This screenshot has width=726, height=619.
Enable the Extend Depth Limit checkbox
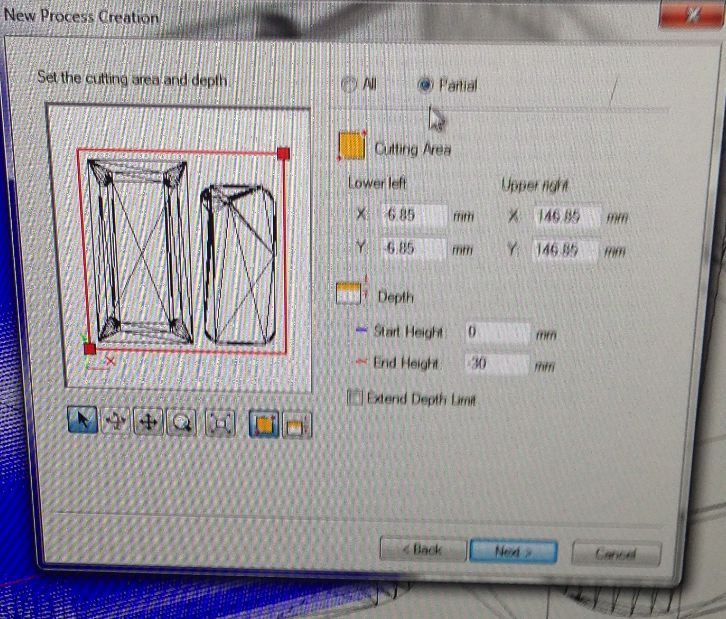(355, 397)
